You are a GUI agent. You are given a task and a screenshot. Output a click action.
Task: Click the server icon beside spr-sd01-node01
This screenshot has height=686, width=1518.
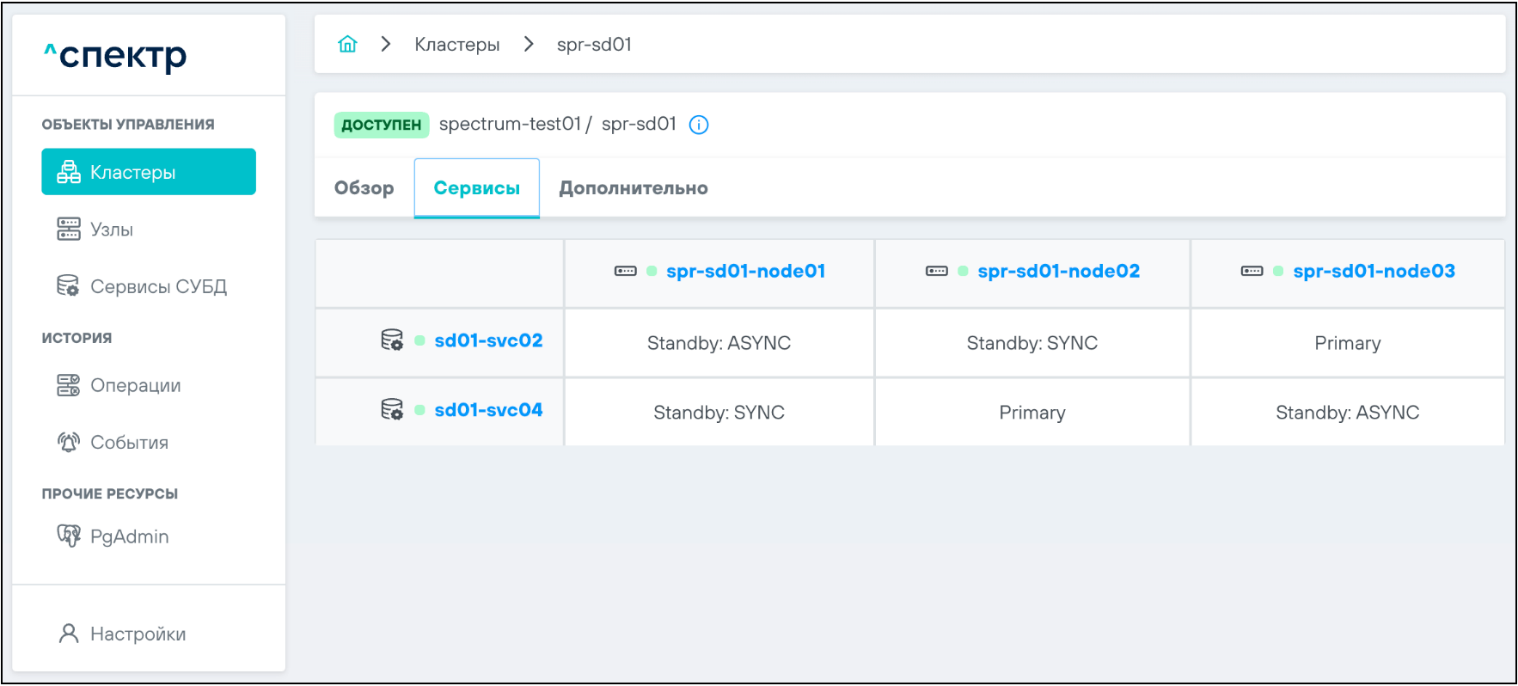click(625, 271)
